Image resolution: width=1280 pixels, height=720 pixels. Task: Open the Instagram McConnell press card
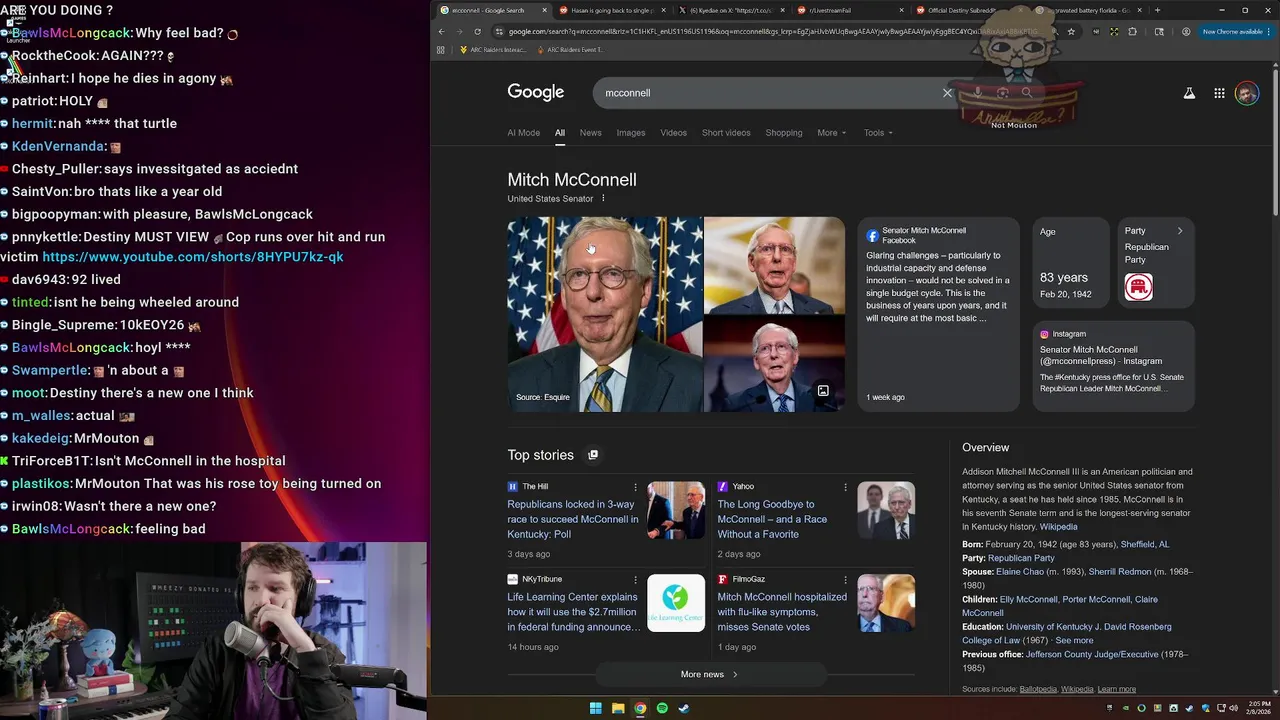point(1113,366)
